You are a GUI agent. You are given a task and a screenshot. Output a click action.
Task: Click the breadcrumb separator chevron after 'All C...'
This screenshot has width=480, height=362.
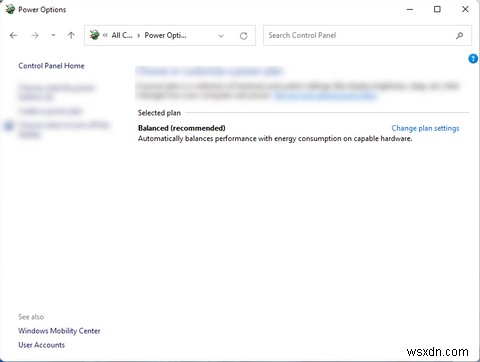tap(138, 35)
